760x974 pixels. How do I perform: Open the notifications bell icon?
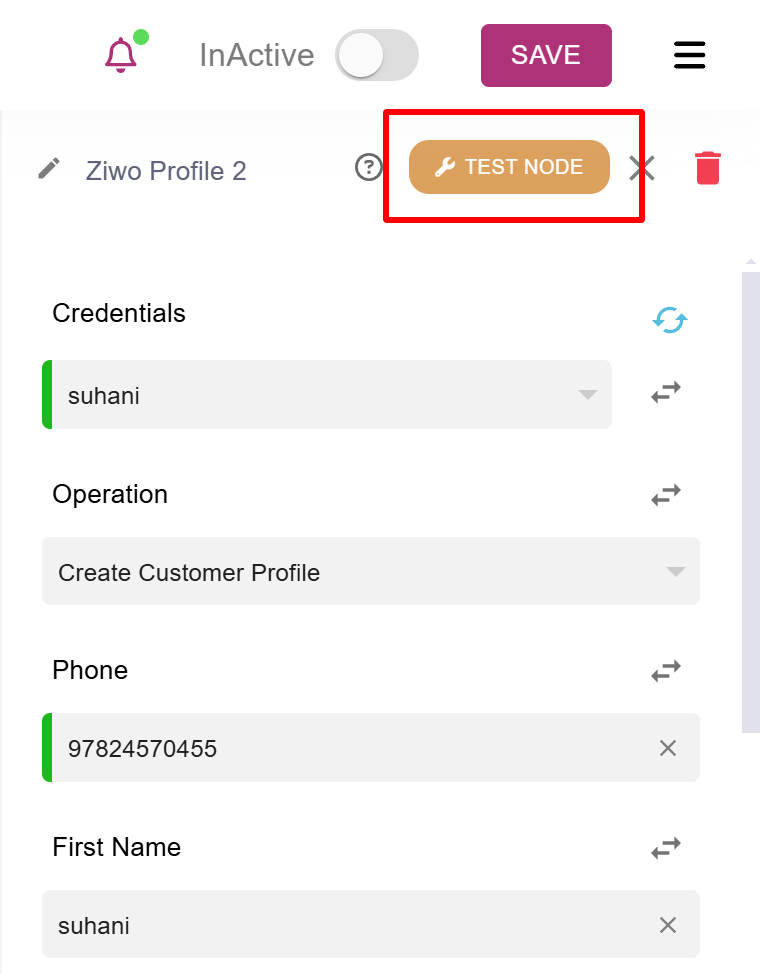click(121, 55)
